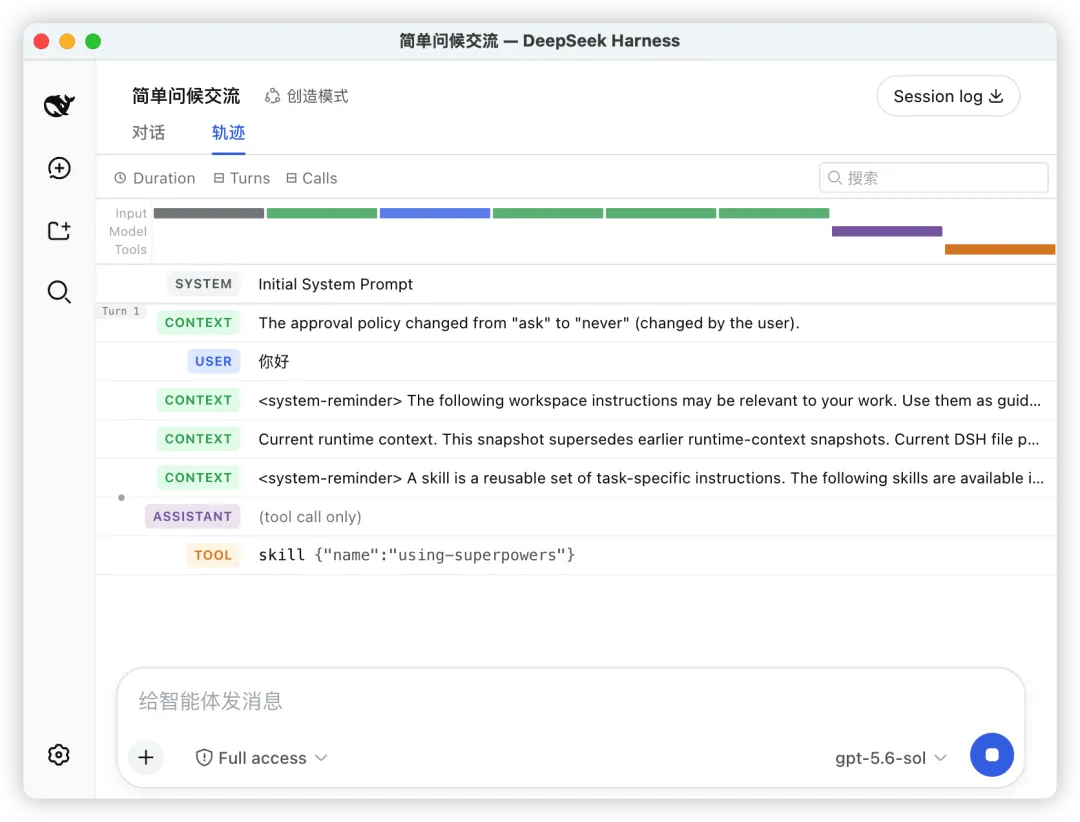Click the 创造模式 mode icon
The image size is (1080, 822).
272,96
